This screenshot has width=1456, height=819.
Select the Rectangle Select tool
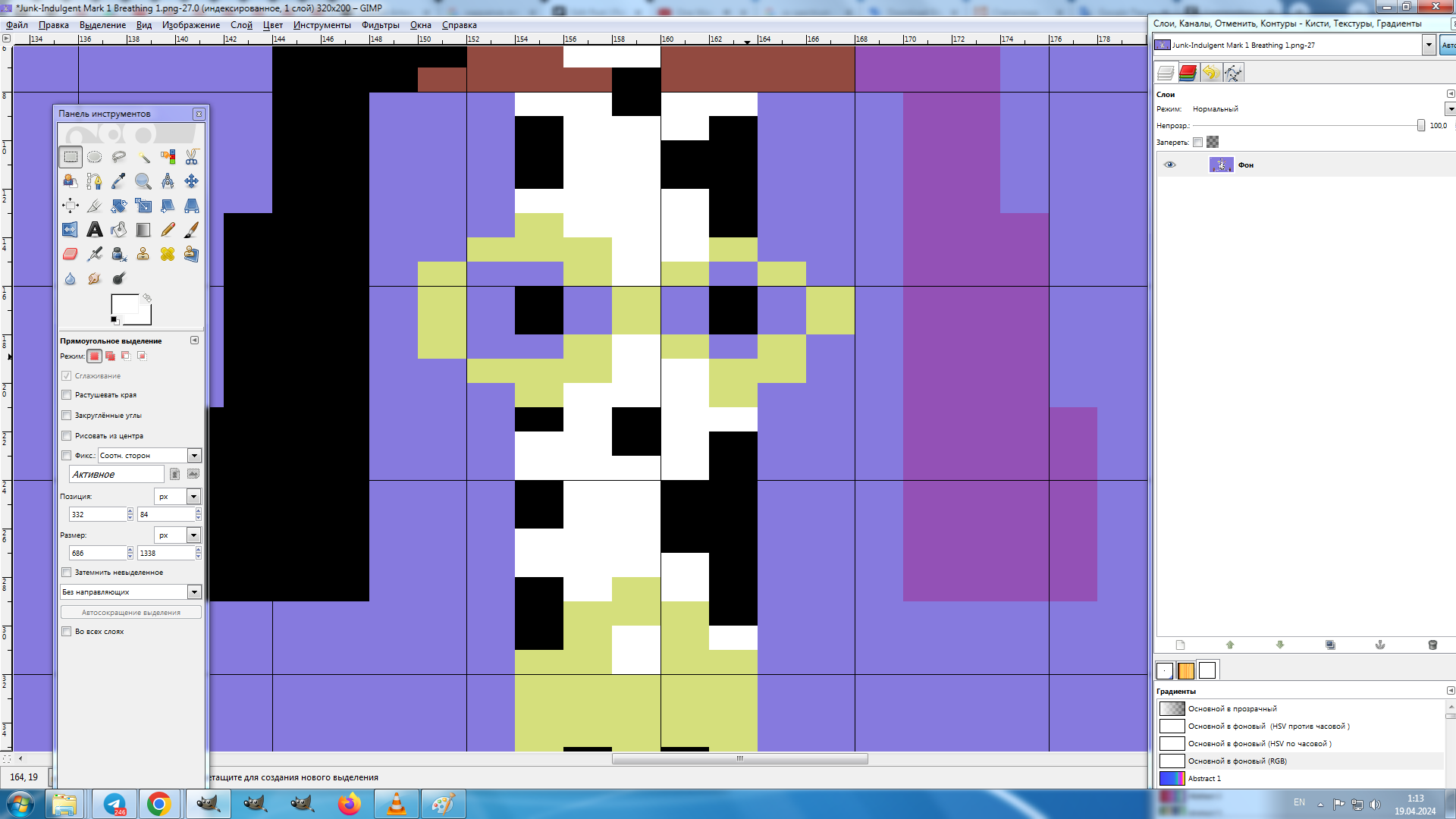(71, 157)
